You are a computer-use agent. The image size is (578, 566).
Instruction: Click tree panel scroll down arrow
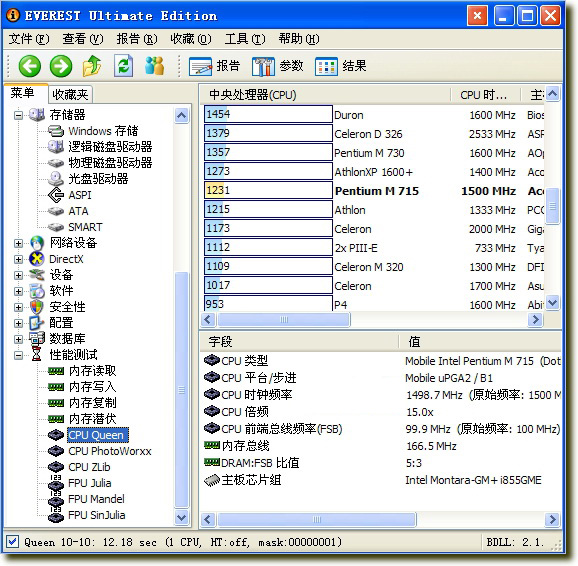pyautogui.click(x=181, y=517)
